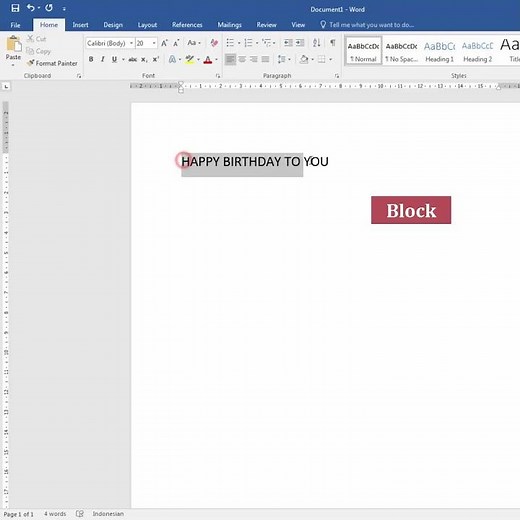Open the Clipboard pane launcher
The width and height of the screenshot is (520, 520).
pyautogui.click(x=79, y=76)
